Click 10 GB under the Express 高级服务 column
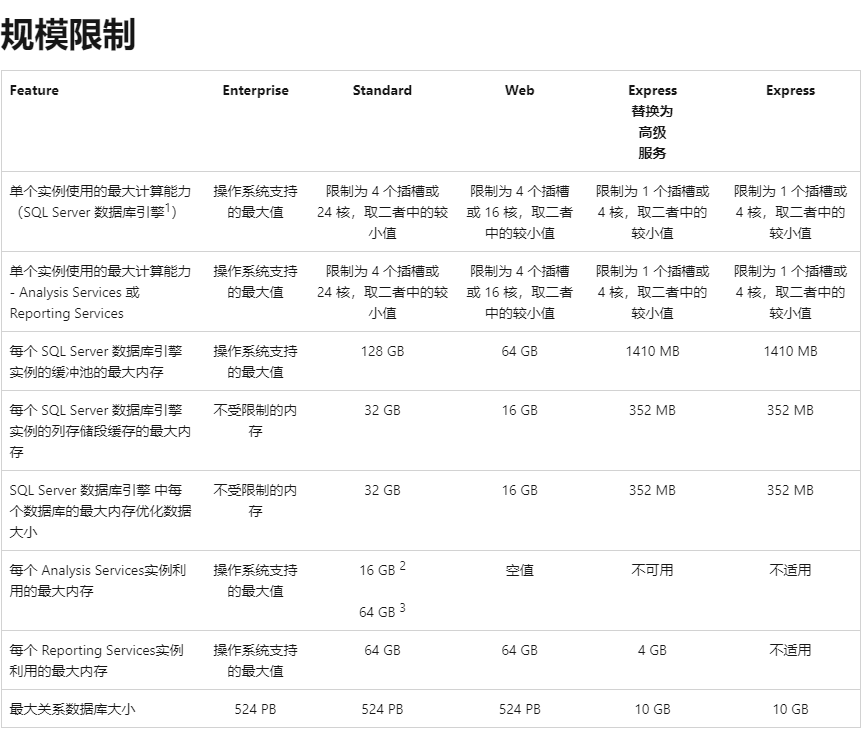The image size is (862, 730). 653,710
